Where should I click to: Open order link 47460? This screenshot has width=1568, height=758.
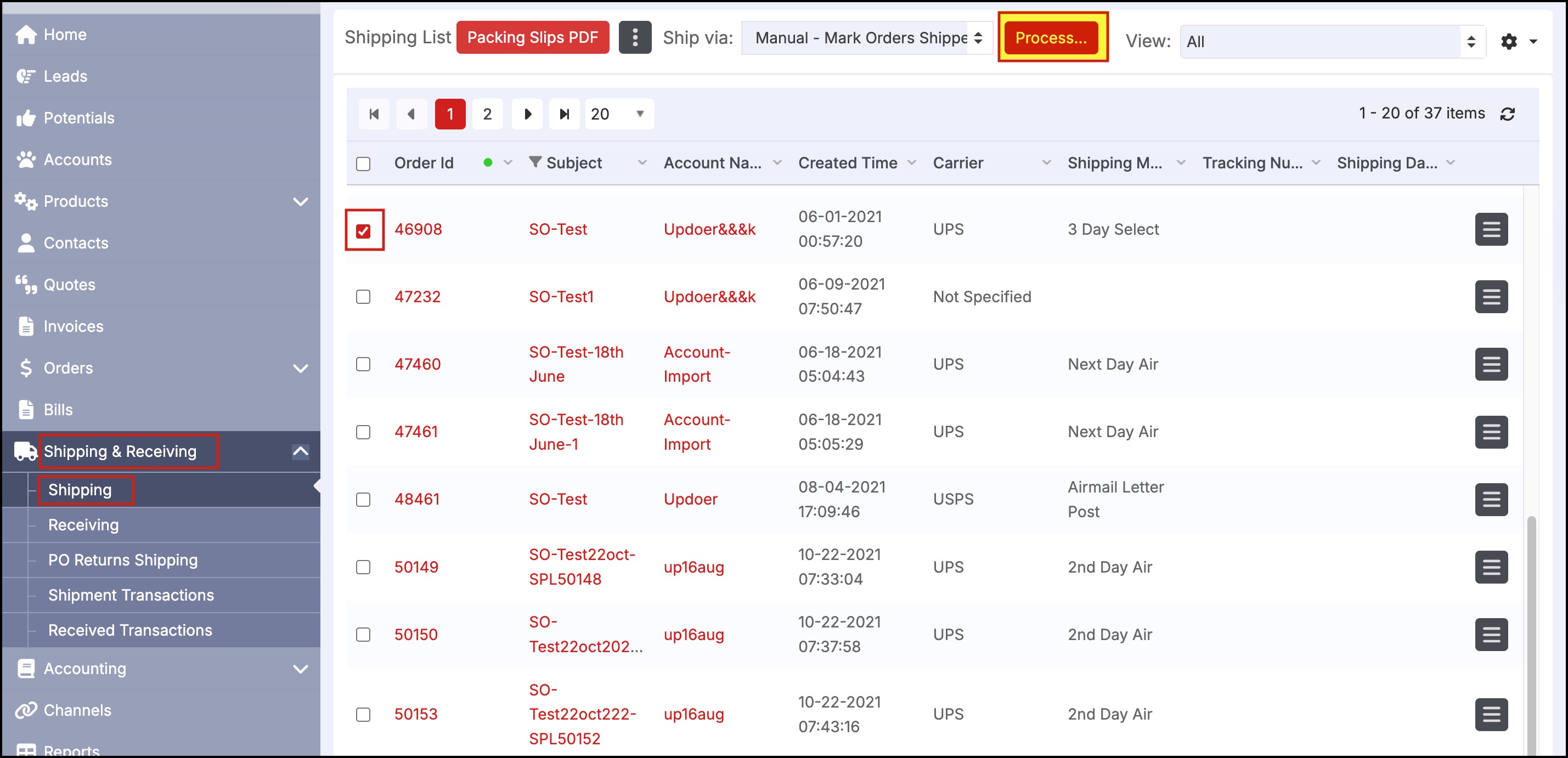click(x=417, y=364)
